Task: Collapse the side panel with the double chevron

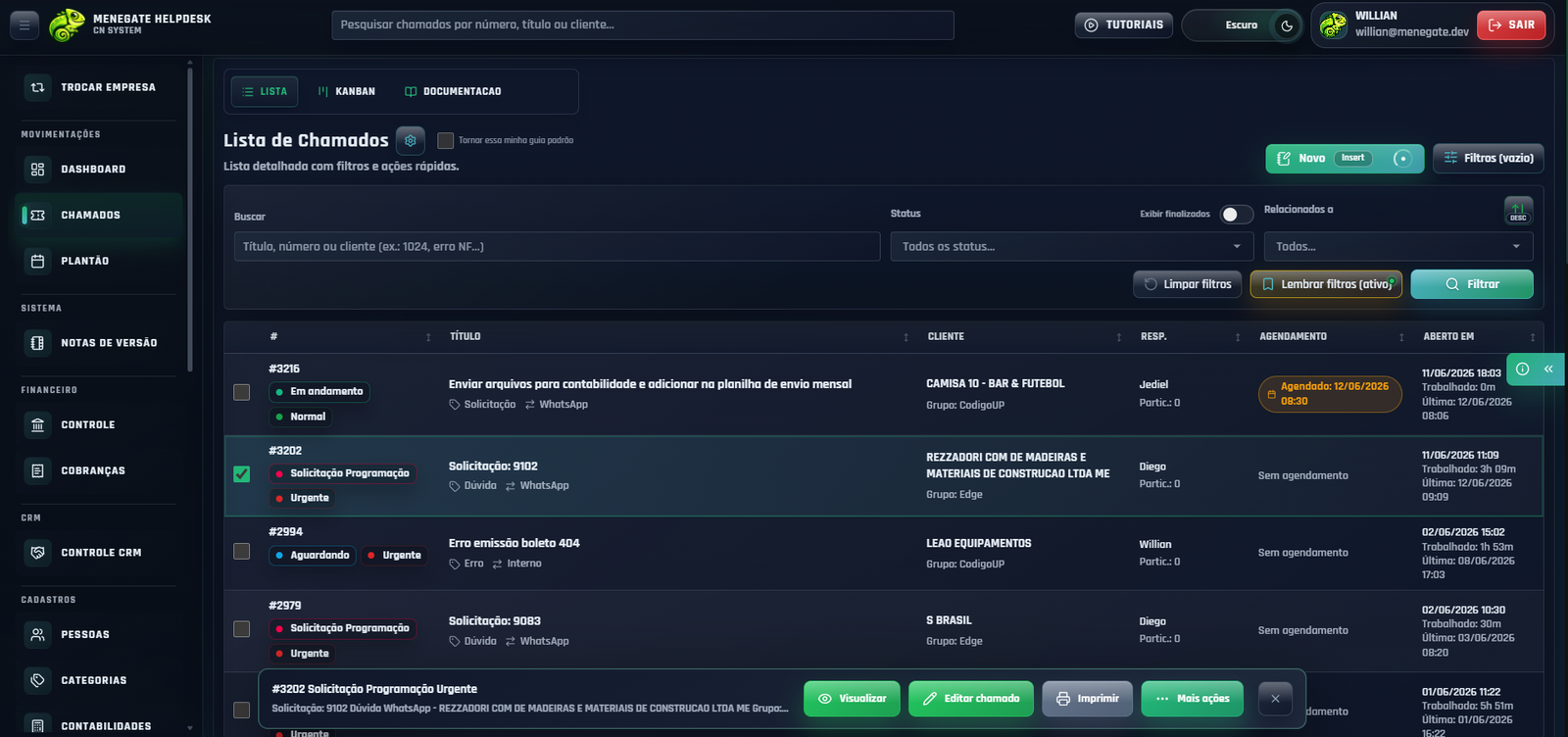Action: [1548, 369]
